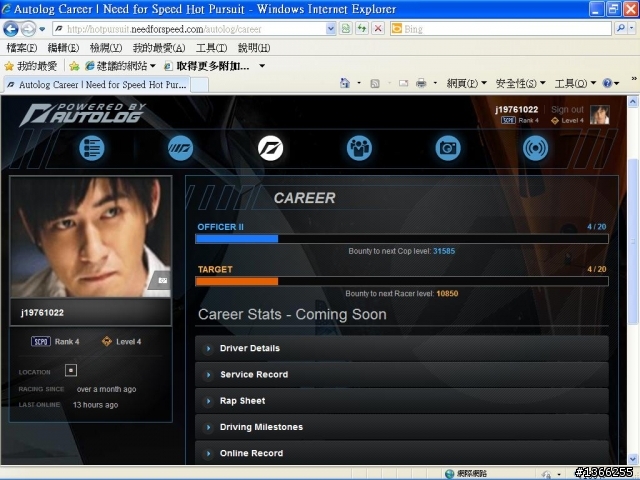Click the compatibility view icon
The height and width of the screenshot is (480, 640).
coord(346,29)
